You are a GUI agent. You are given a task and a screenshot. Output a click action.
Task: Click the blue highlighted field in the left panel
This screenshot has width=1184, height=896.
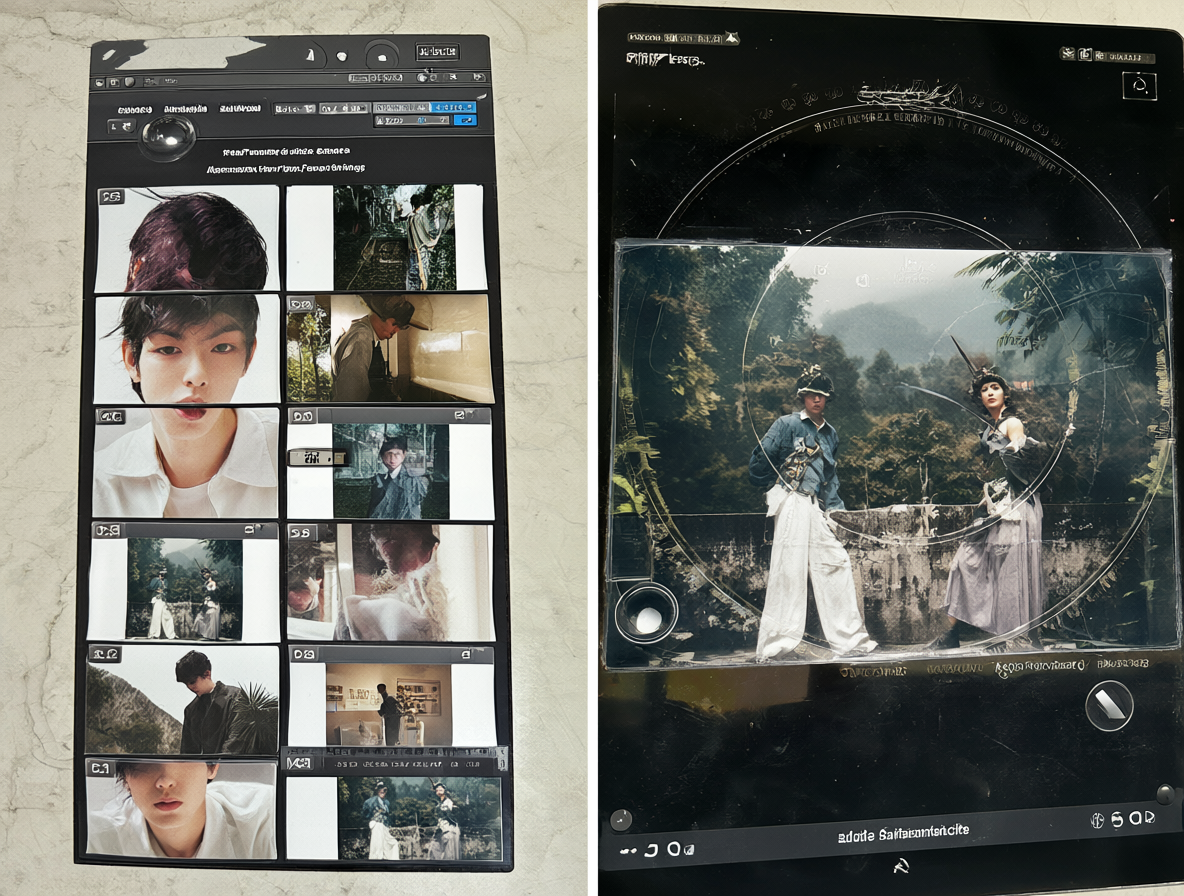tap(454, 108)
